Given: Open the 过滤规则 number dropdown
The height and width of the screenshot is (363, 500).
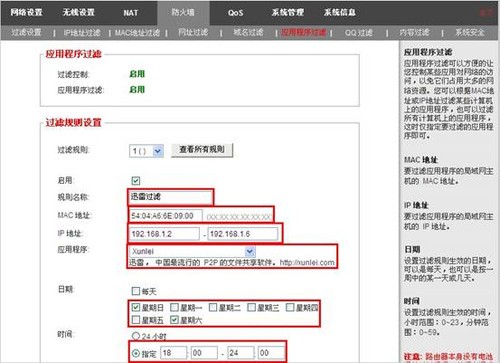Looking at the screenshot, I should point(146,151).
